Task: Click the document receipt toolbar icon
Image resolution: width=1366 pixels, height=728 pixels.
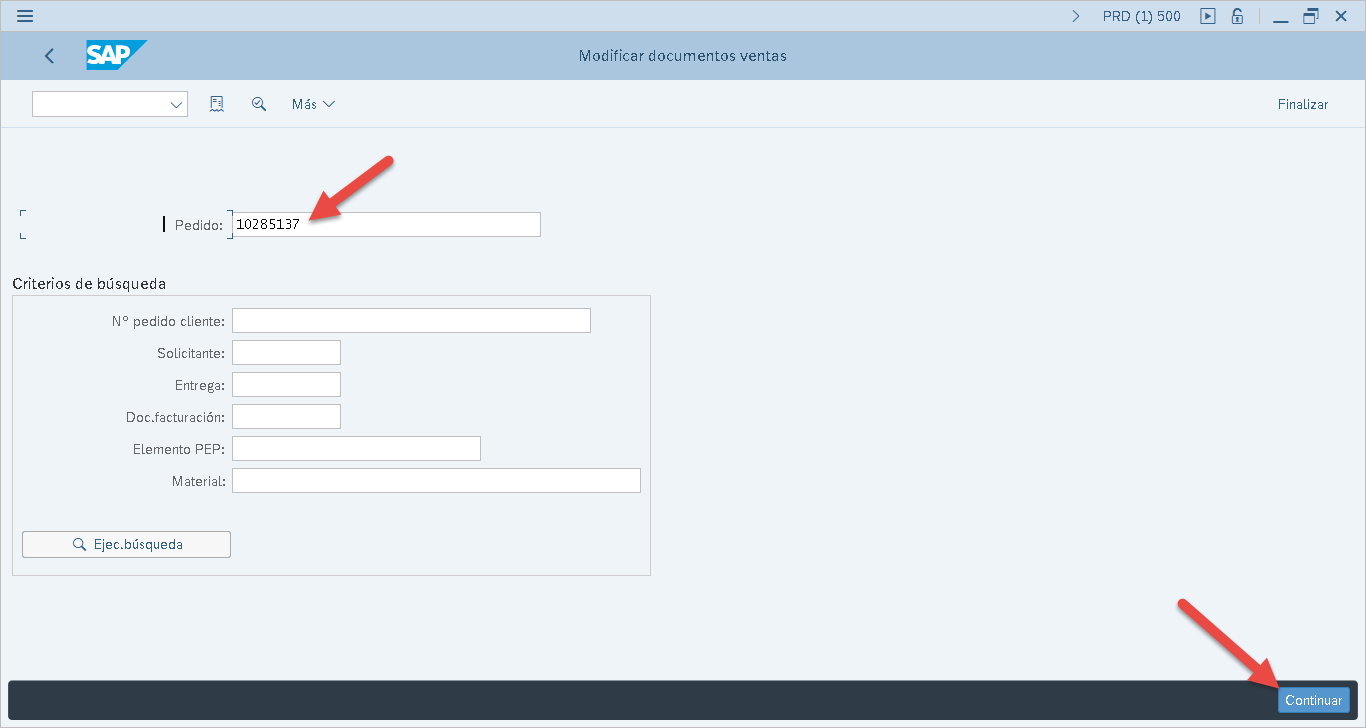Action: coord(217,104)
